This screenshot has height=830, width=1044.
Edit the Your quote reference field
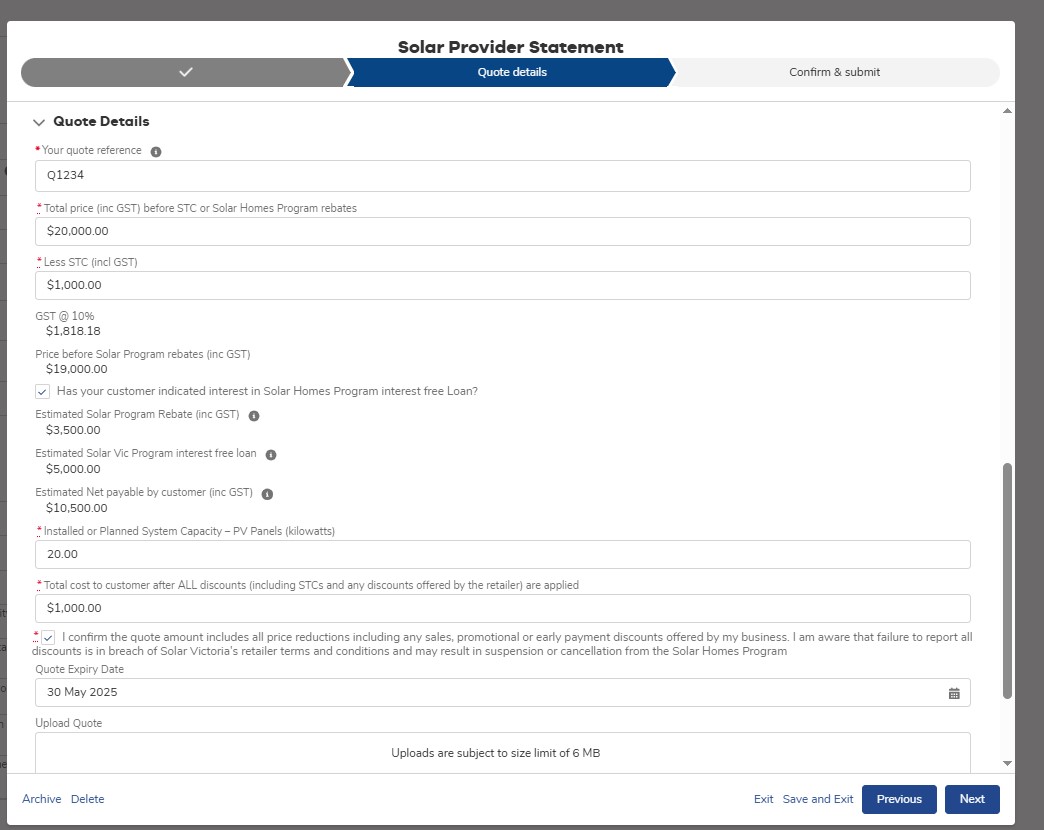503,176
